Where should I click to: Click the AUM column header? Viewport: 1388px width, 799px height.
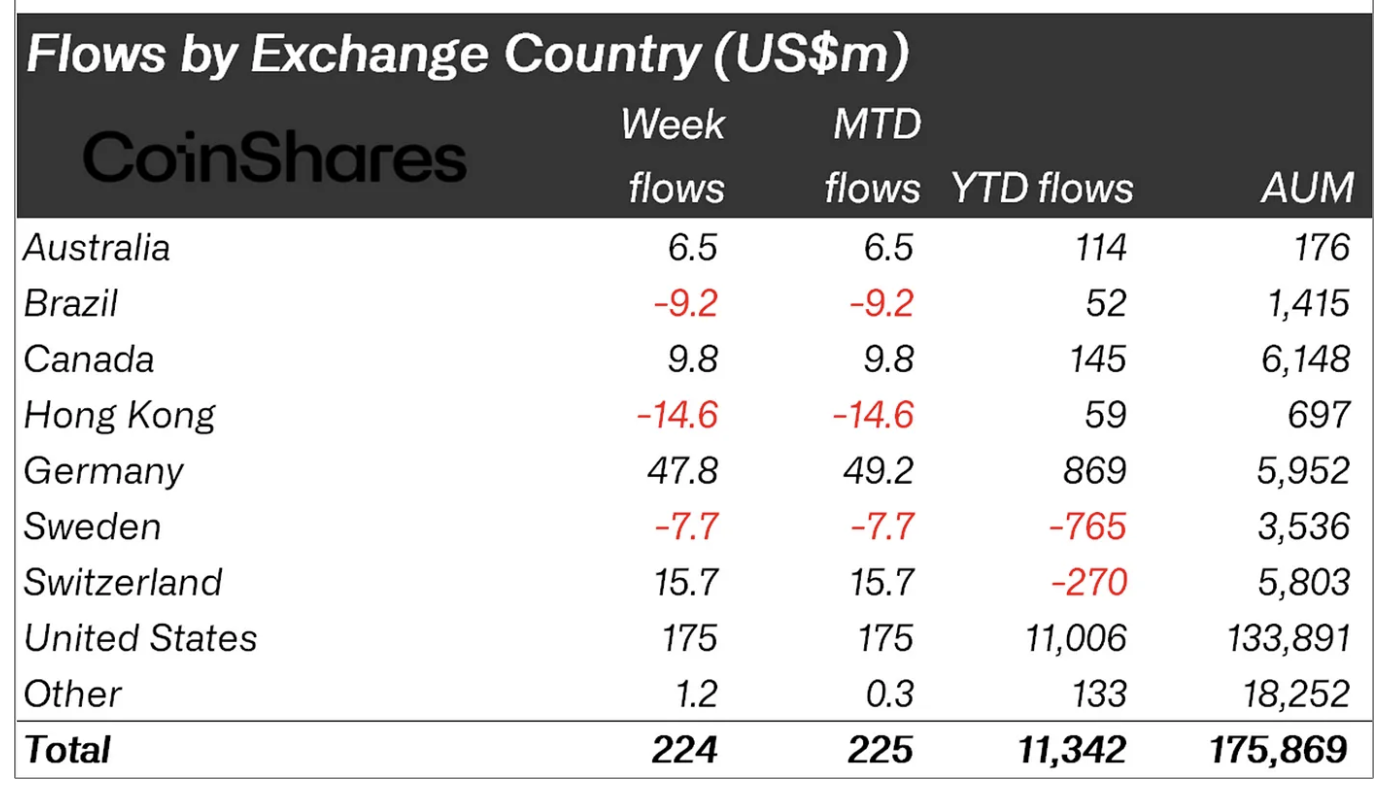(1308, 188)
